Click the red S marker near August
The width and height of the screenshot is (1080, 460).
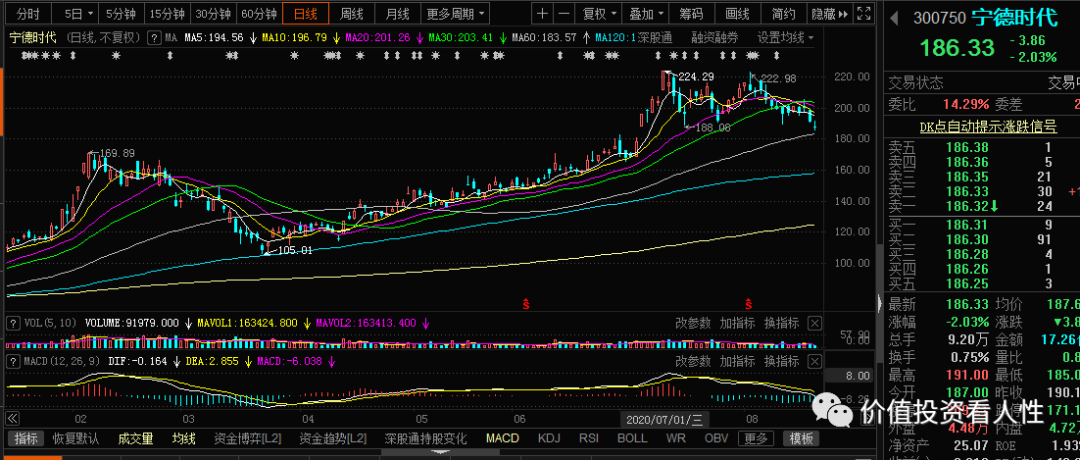click(748, 303)
